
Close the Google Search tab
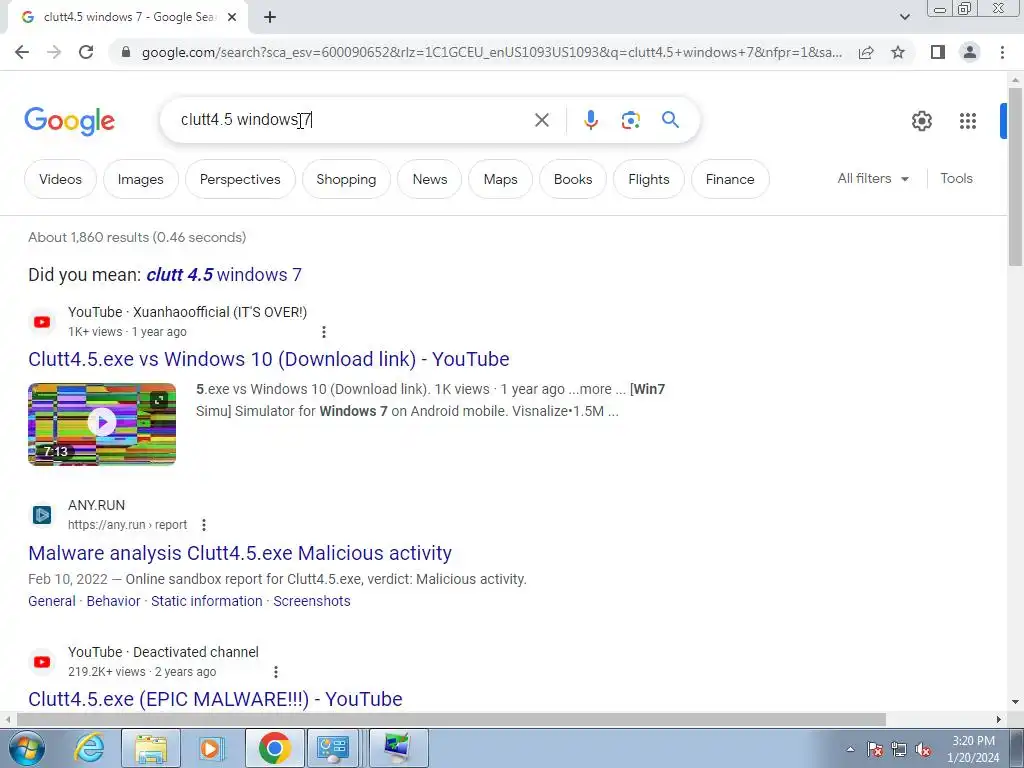click(232, 18)
